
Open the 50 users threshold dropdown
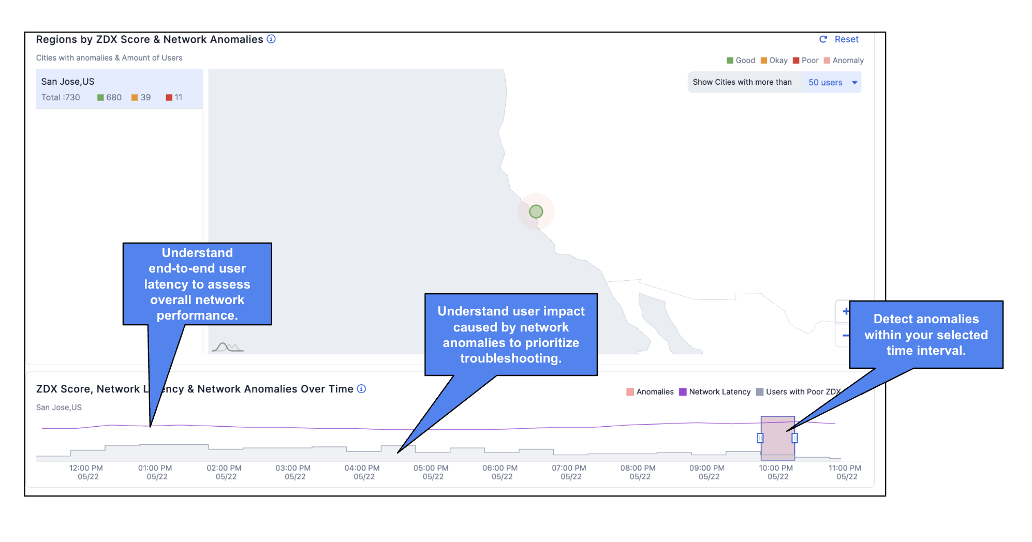point(832,82)
